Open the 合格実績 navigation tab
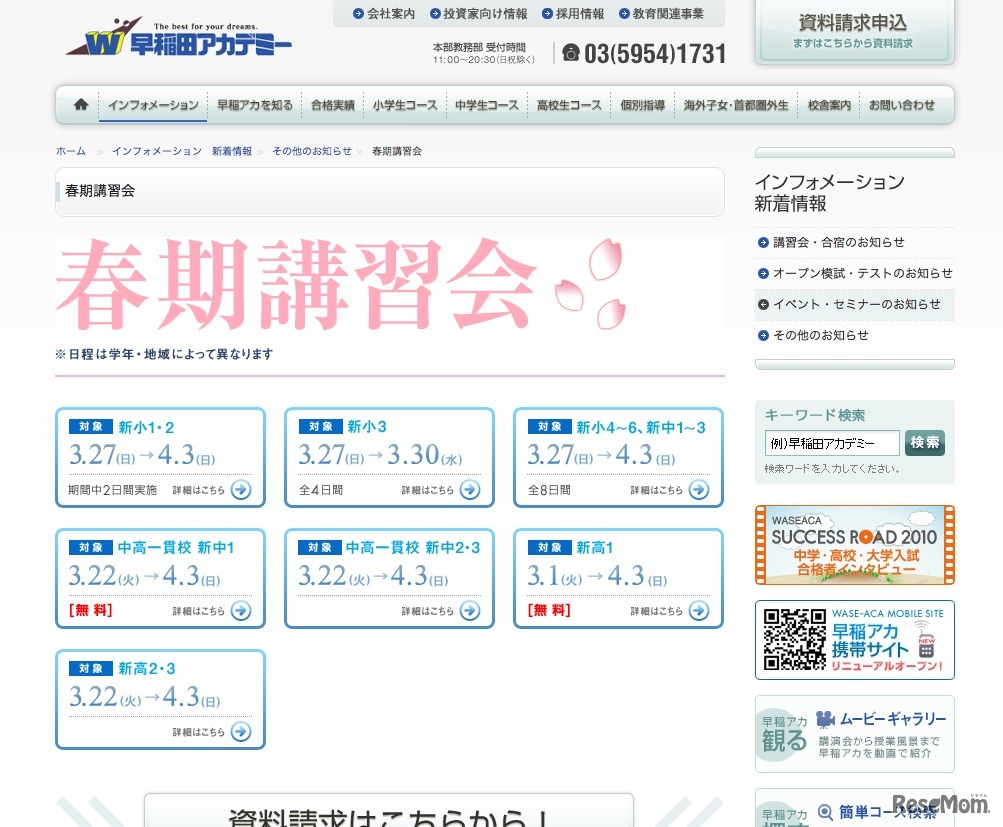Viewport: 1003px width, 827px height. (x=332, y=105)
